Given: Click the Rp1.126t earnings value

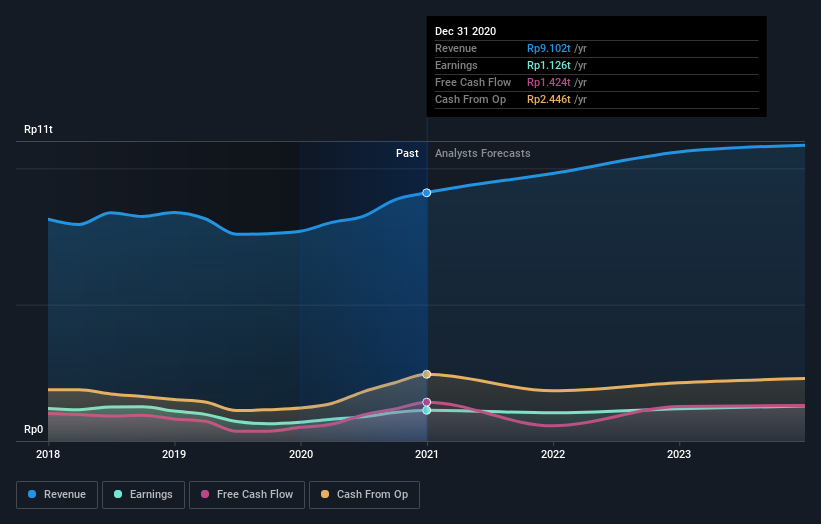Looking at the screenshot, I should coord(549,65).
